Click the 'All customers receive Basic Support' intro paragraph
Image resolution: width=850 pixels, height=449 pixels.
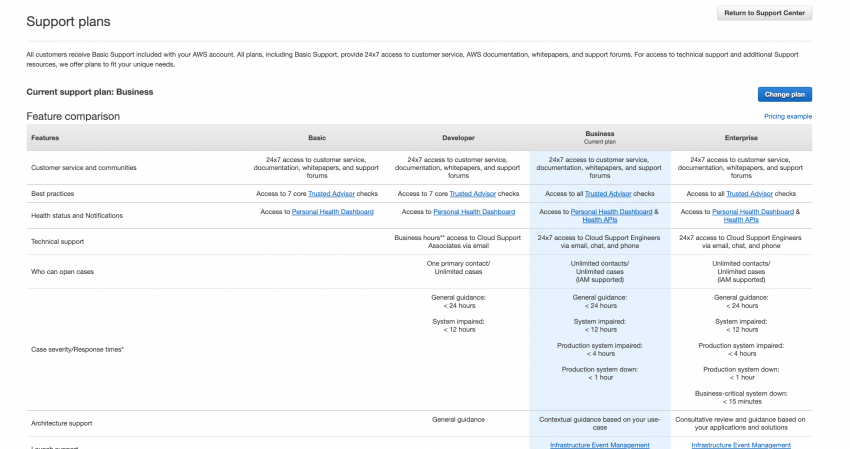tap(412, 60)
